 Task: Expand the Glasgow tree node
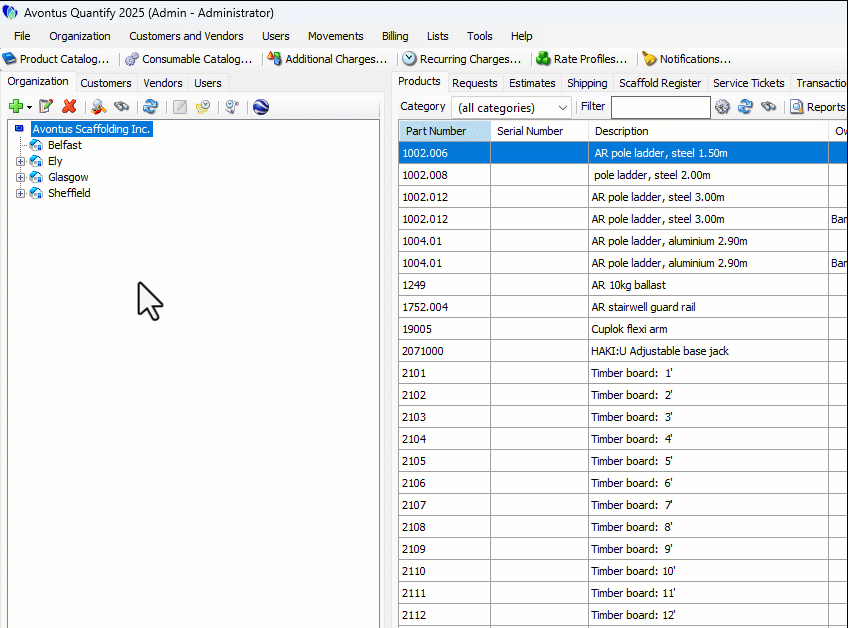coord(20,177)
